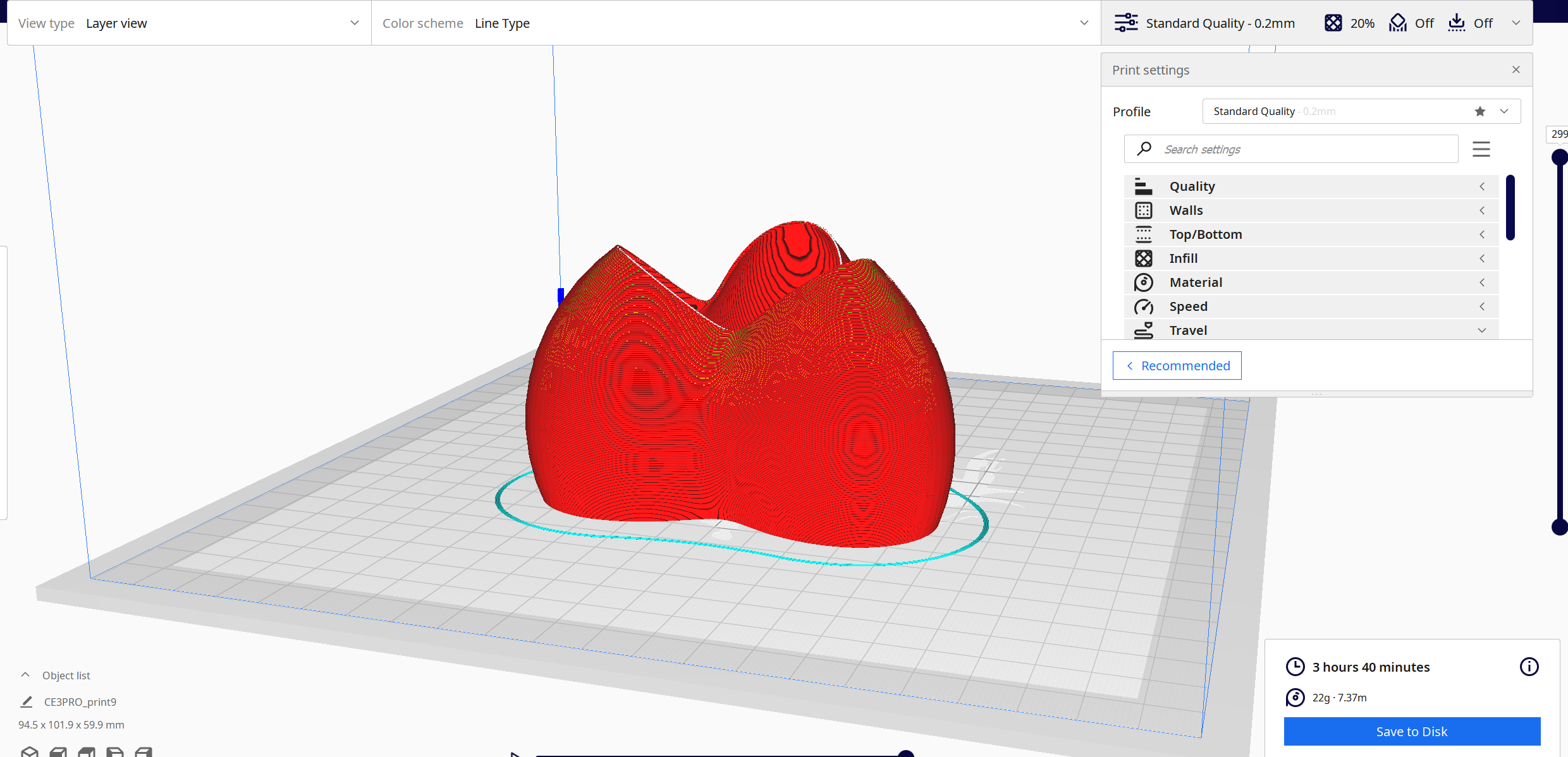Click the pencil icon beside CE3PRO_print9
Viewport: 1568px width, 757px height.
(x=27, y=701)
